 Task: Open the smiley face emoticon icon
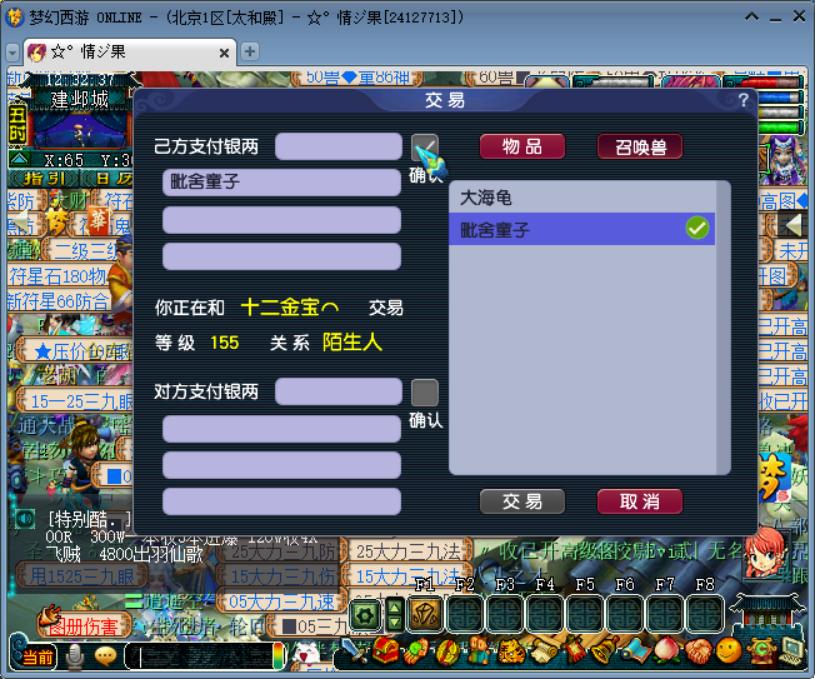pyautogui.click(x=728, y=651)
